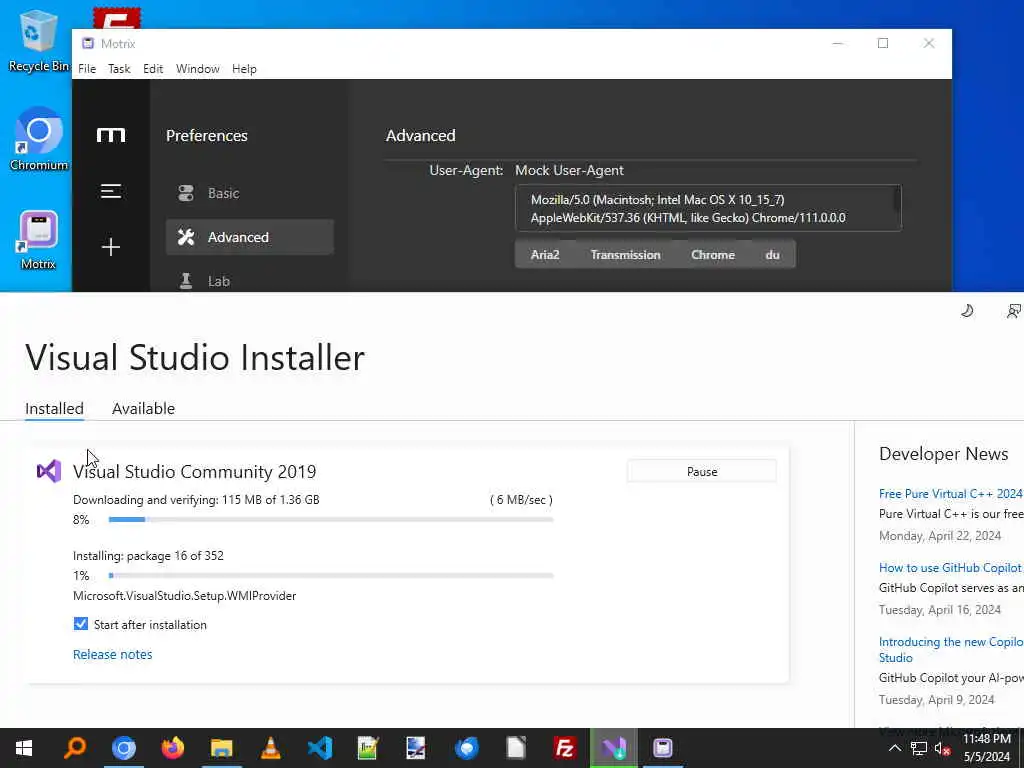Click the Visual Studio Community logo icon
The height and width of the screenshot is (768, 1024).
[x=49, y=471]
